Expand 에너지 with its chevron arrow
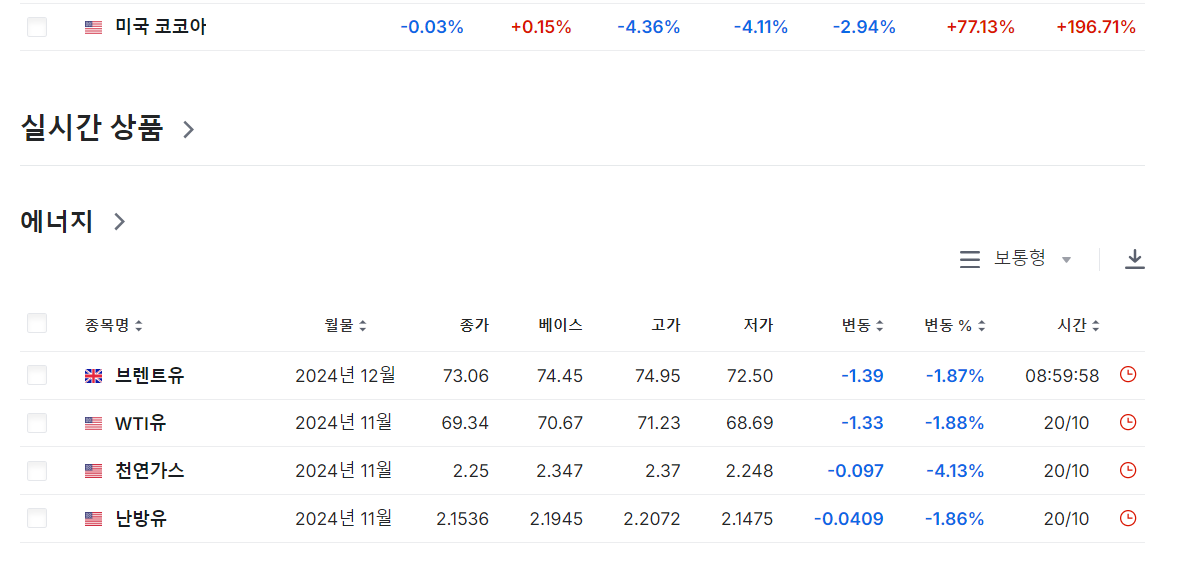Viewport: 1177px width, 587px height. [119, 221]
